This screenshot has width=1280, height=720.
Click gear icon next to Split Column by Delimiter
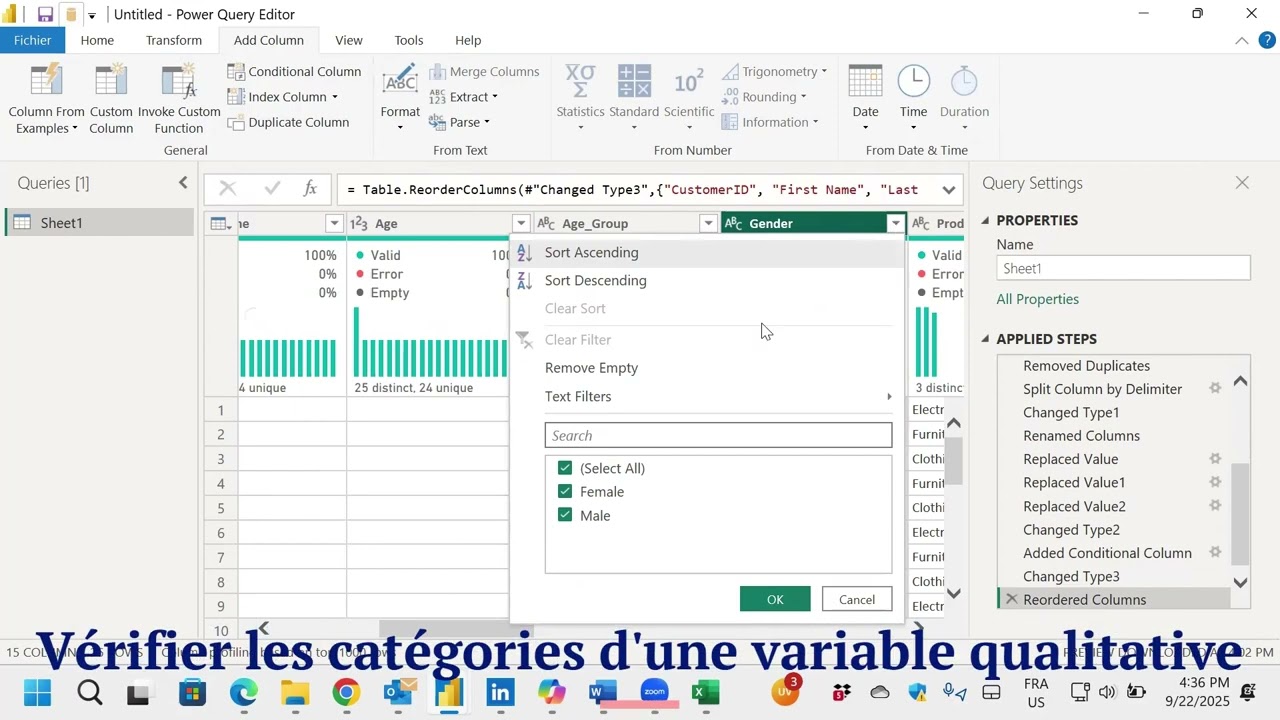[x=1215, y=389]
